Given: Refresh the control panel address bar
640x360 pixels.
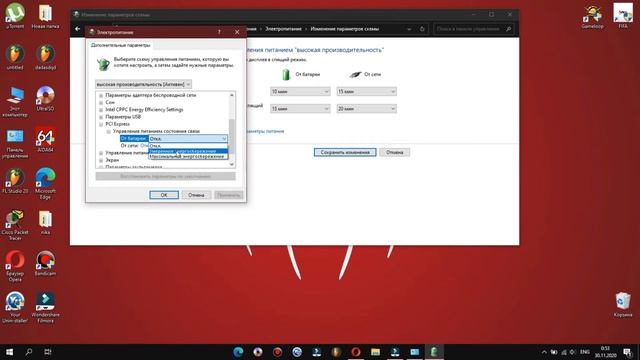Looking at the screenshot, I should click(422, 29).
